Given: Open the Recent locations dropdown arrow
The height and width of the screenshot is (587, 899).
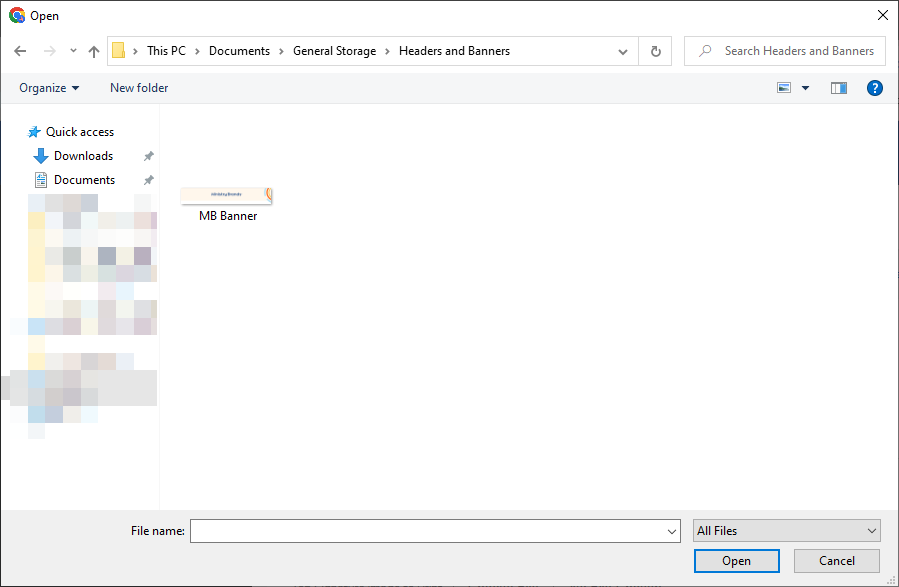Looking at the screenshot, I should pyautogui.click(x=73, y=51).
